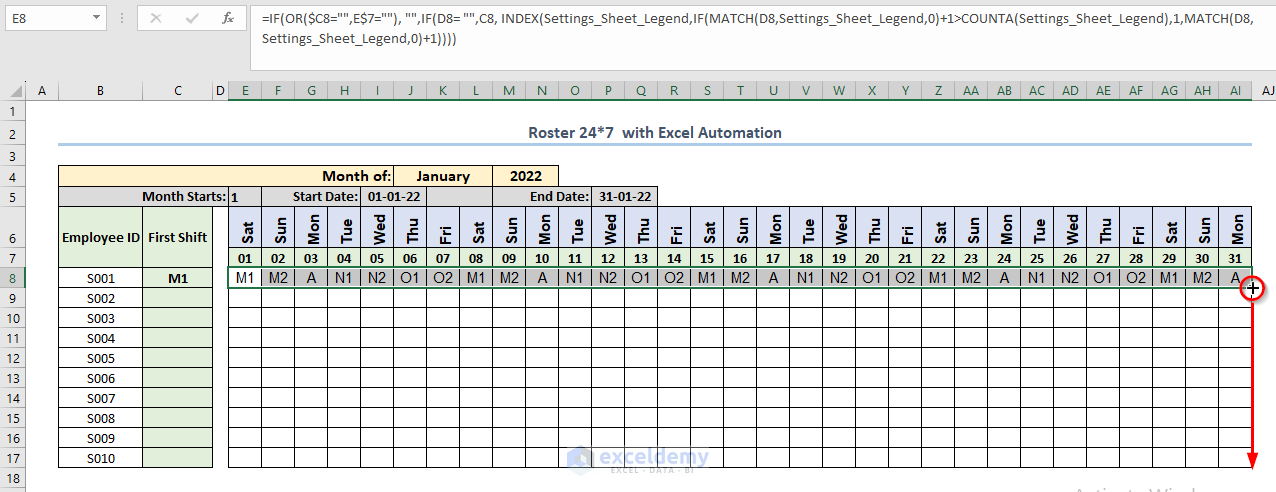Select column header C
This screenshot has width=1276, height=492.
point(178,91)
